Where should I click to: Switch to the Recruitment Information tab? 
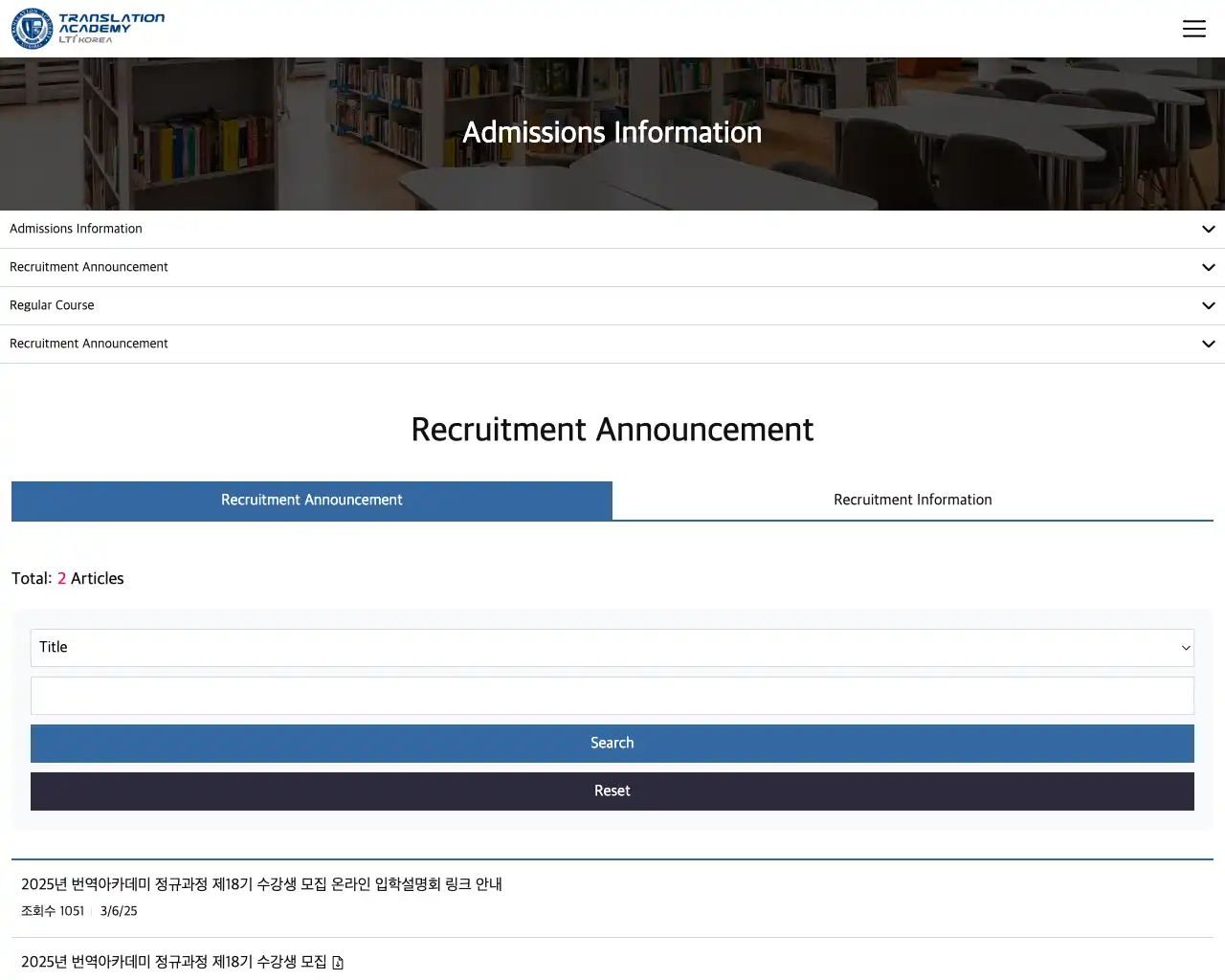click(x=912, y=500)
